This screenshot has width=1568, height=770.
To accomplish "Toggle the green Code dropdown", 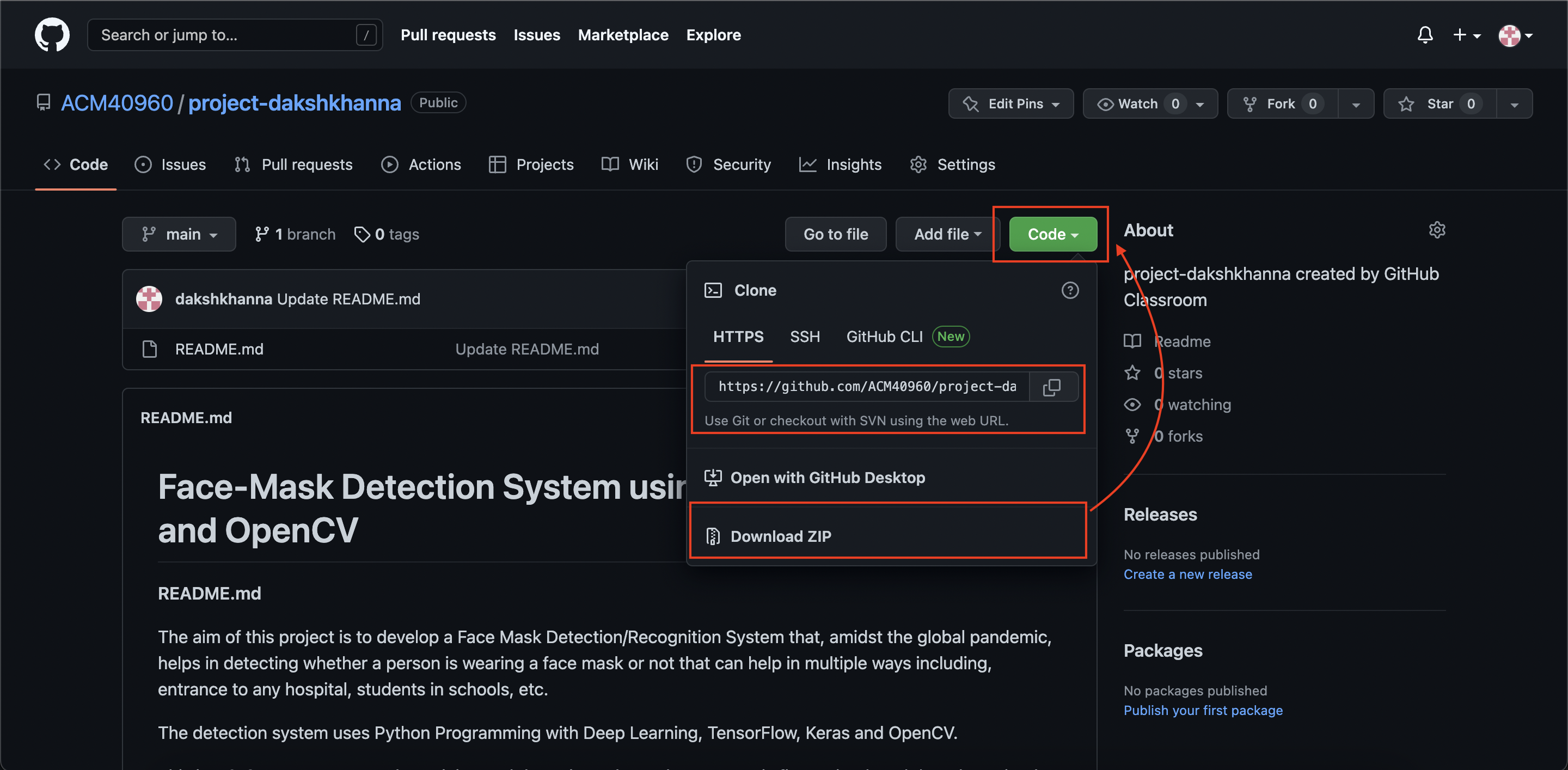I will [x=1052, y=234].
